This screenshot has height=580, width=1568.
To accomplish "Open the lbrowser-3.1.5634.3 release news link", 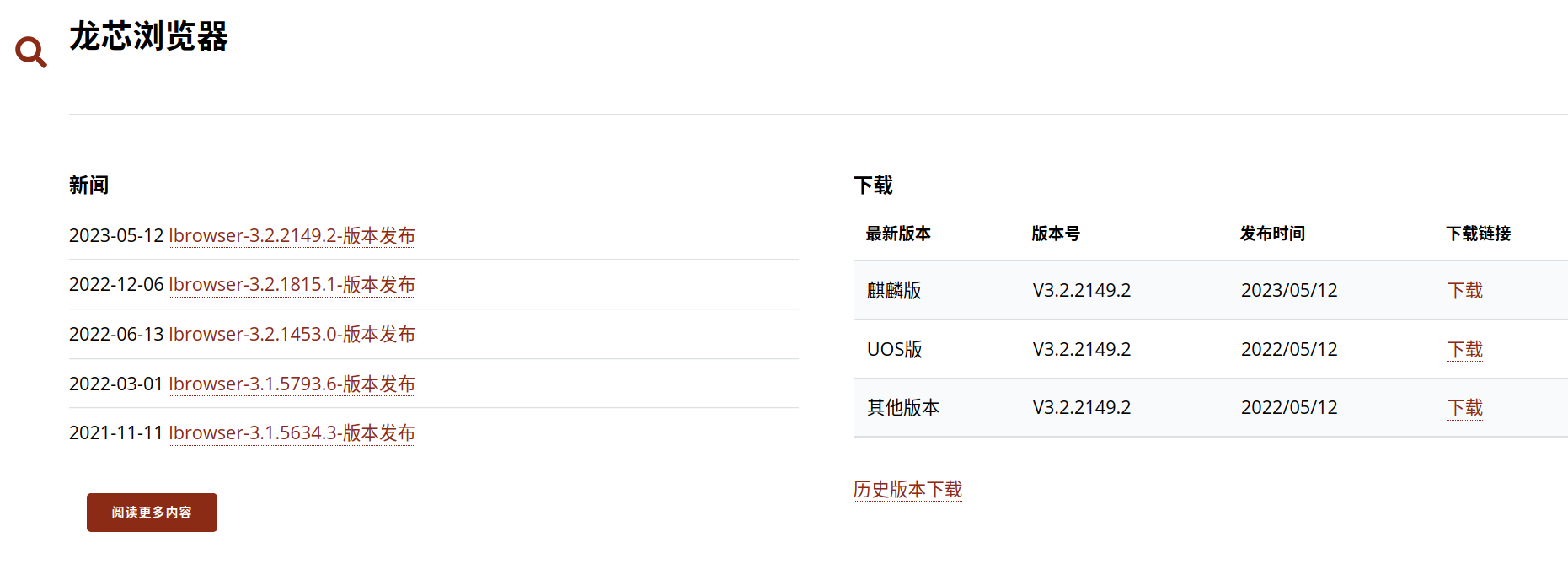I will (292, 433).
